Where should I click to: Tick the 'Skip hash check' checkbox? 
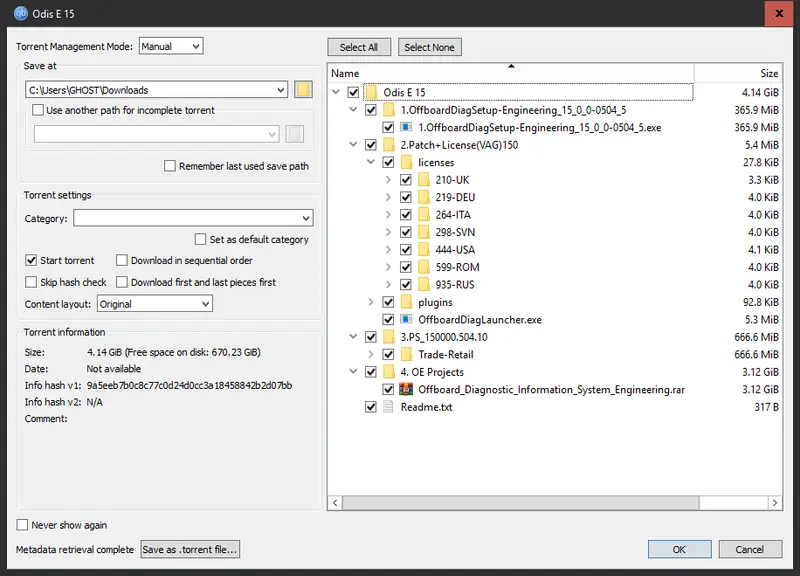point(31,282)
